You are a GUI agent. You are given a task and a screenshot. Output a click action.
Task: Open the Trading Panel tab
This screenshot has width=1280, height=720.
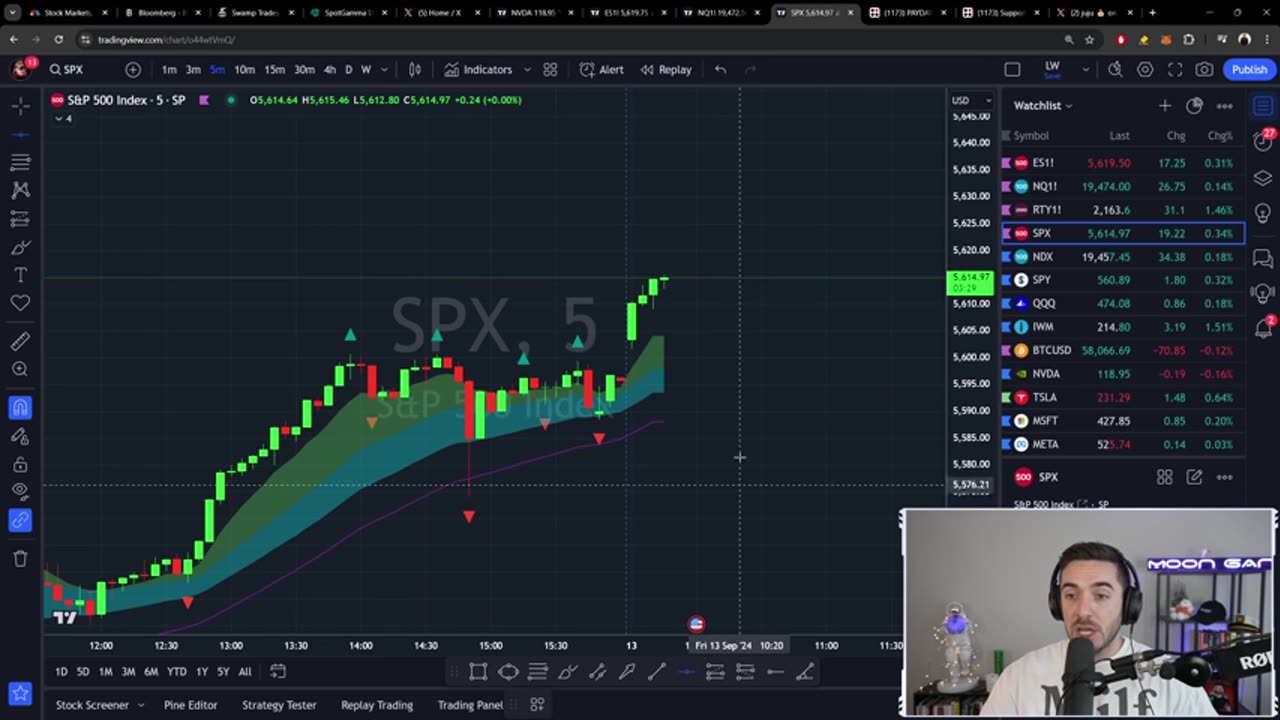(470, 705)
